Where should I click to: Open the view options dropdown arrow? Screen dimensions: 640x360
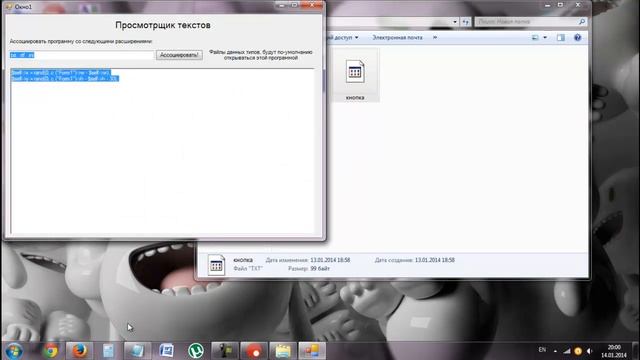(x=545, y=38)
